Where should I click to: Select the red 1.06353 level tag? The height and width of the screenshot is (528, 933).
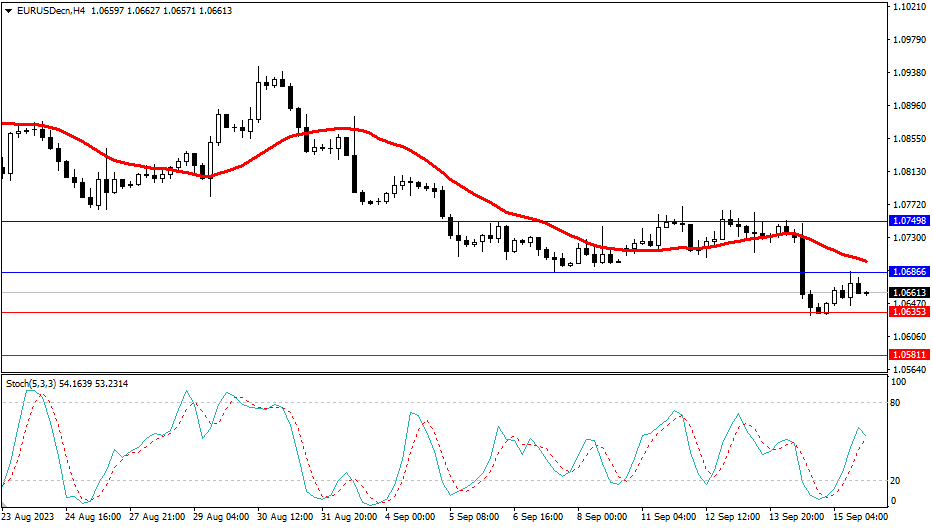909,312
